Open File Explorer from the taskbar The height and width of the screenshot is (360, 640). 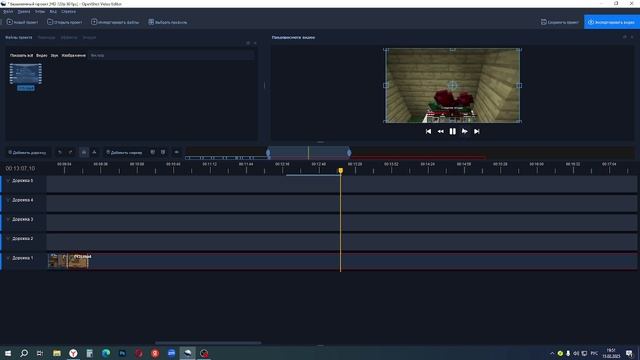tap(57, 353)
